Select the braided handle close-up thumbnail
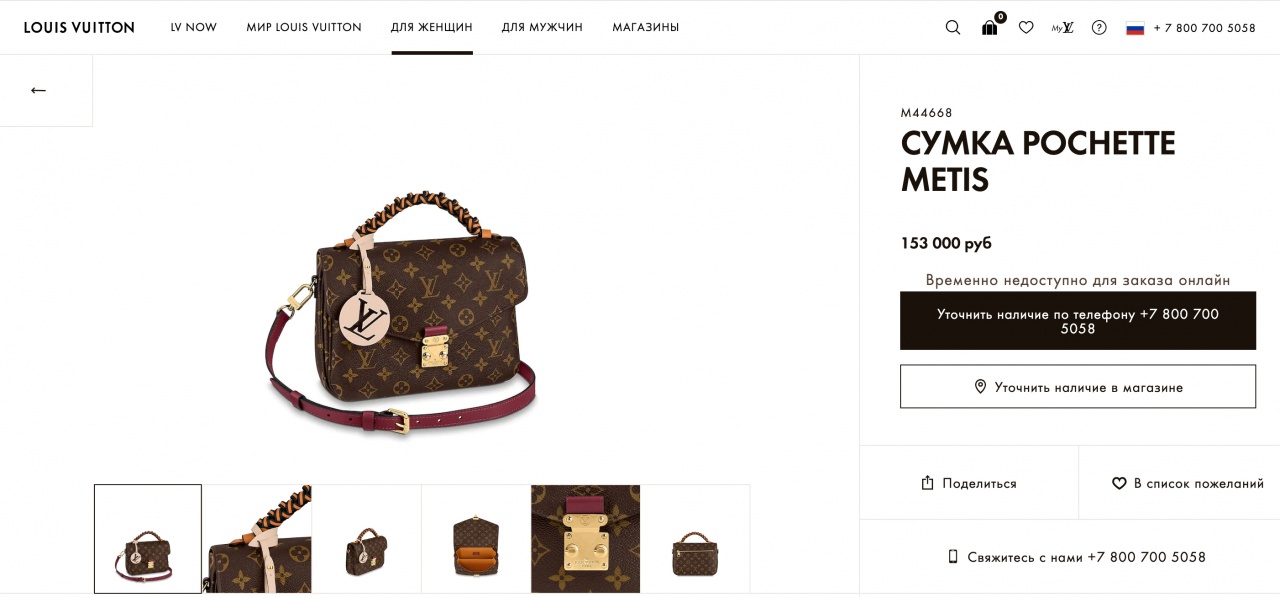 point(257,539)
